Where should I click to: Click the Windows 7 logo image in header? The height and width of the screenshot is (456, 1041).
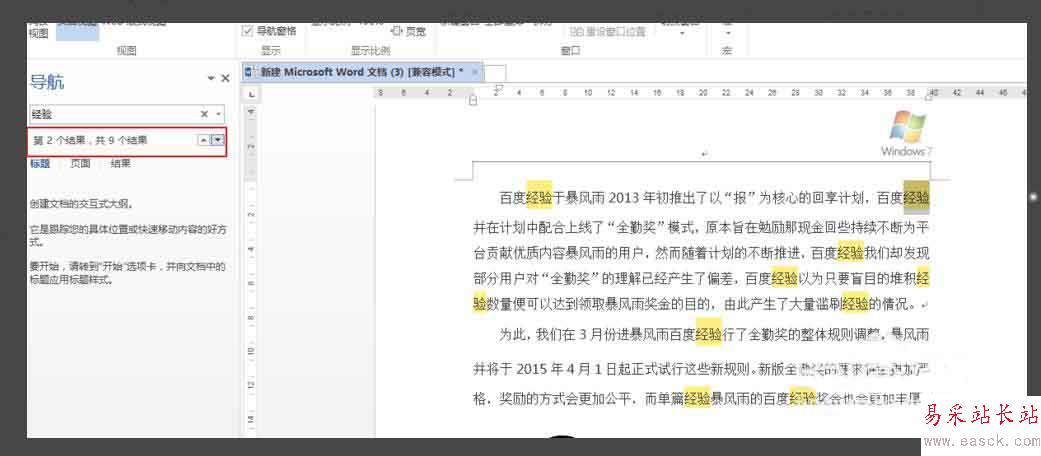pos(906,134)
